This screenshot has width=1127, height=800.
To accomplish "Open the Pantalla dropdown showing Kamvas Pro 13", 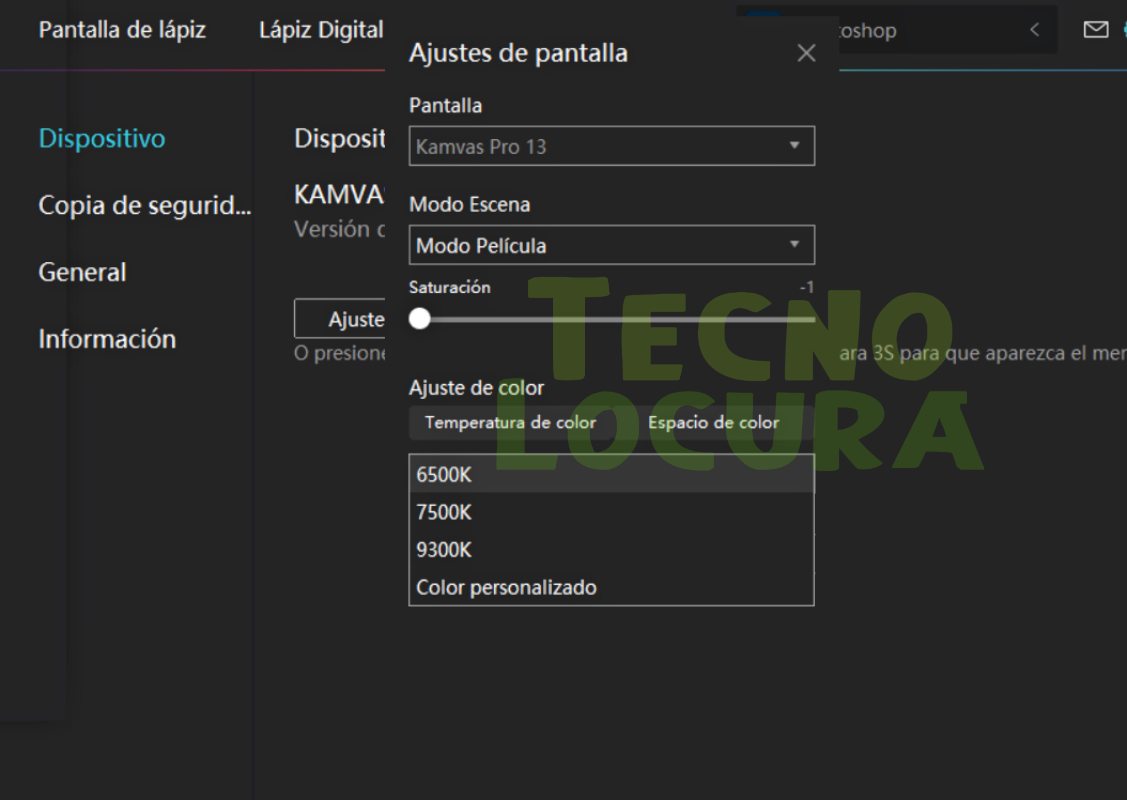I will tap(612, 146).
